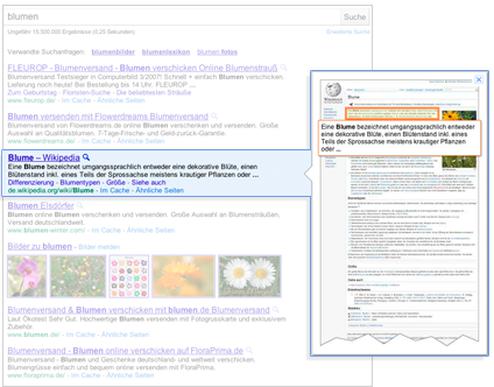494x387 pixels.
Task: Open the Erweiterte Suche link
Action: [348, 32]
